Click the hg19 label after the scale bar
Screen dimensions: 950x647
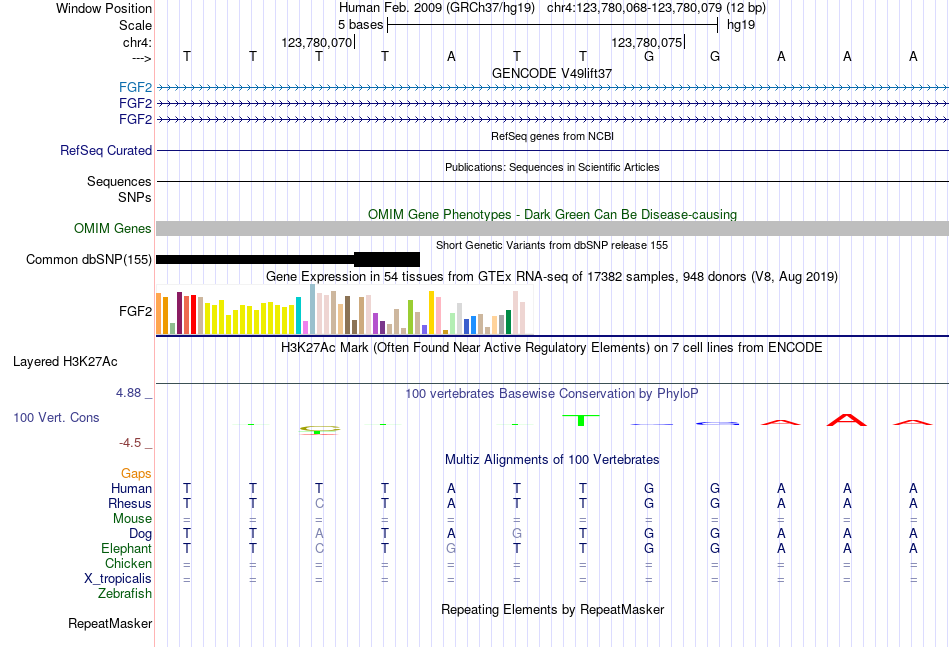click(x=741, y=25)
